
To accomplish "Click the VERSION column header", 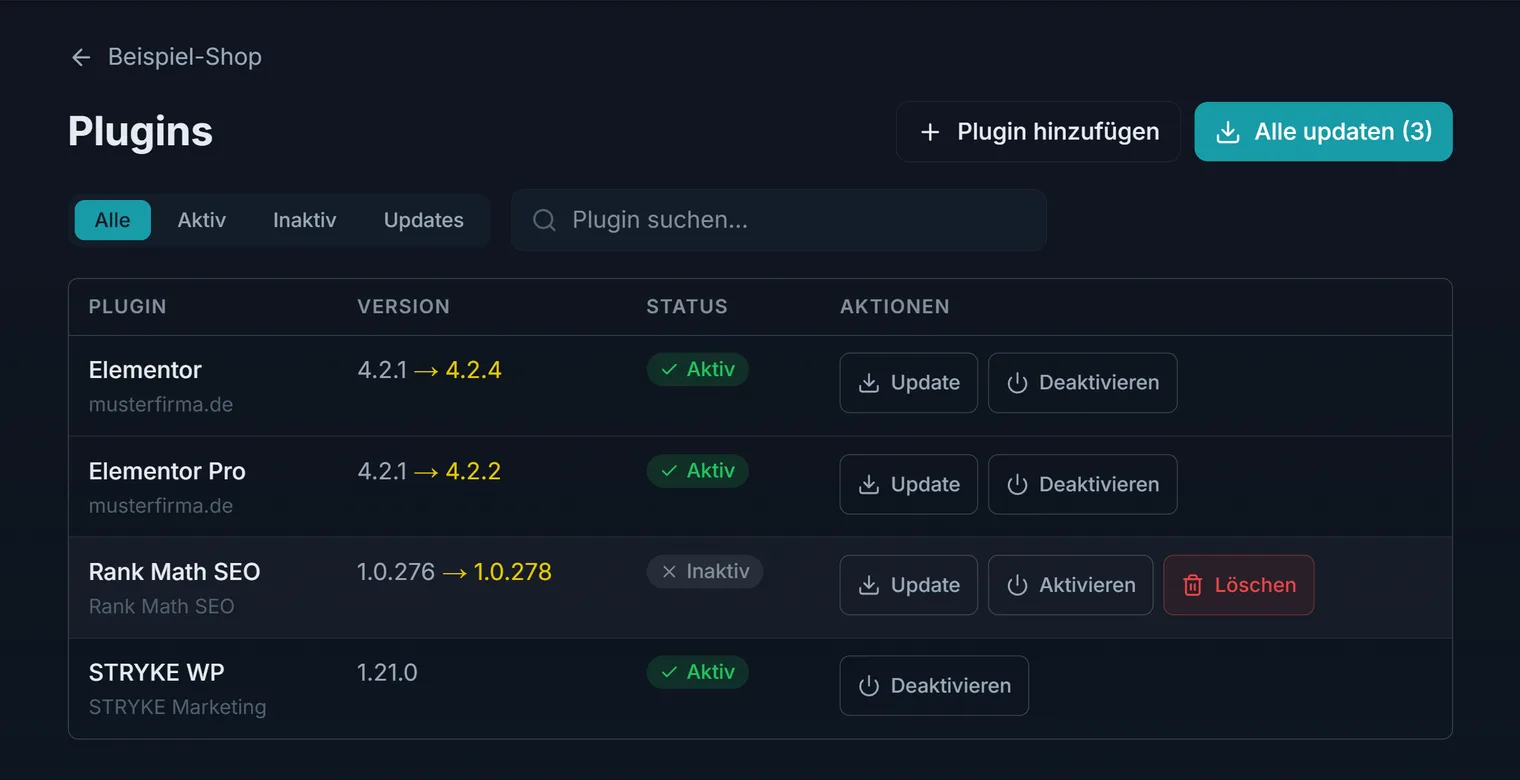I will pos(404,307).
